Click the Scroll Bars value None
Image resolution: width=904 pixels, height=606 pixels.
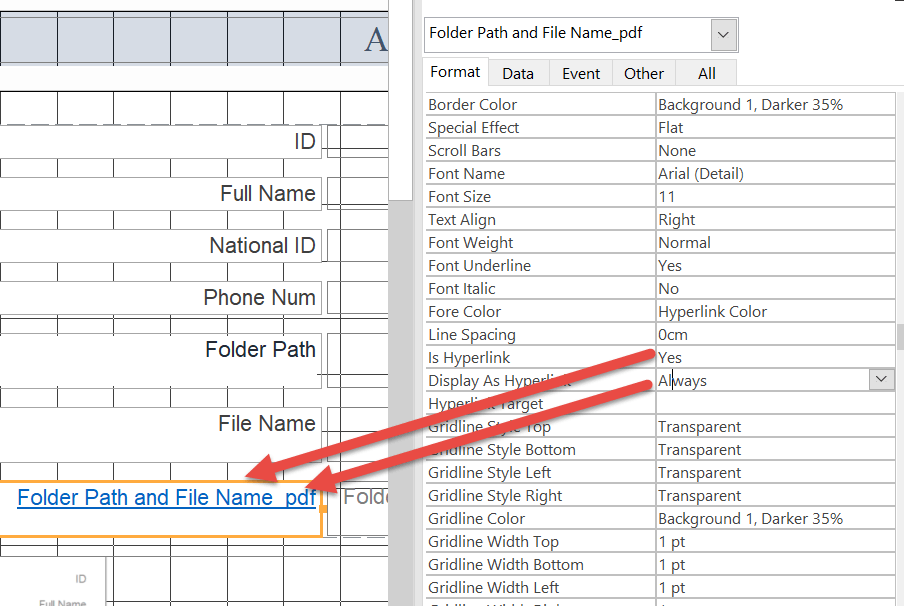tap(775, 150)
